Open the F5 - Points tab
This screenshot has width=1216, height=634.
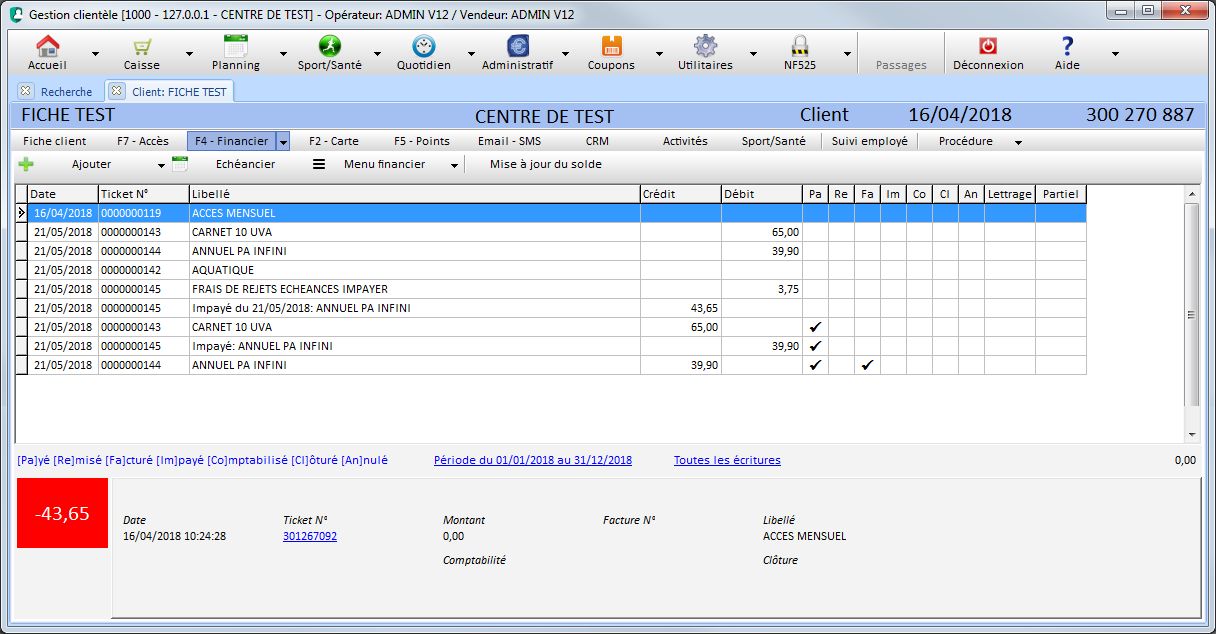422,141
